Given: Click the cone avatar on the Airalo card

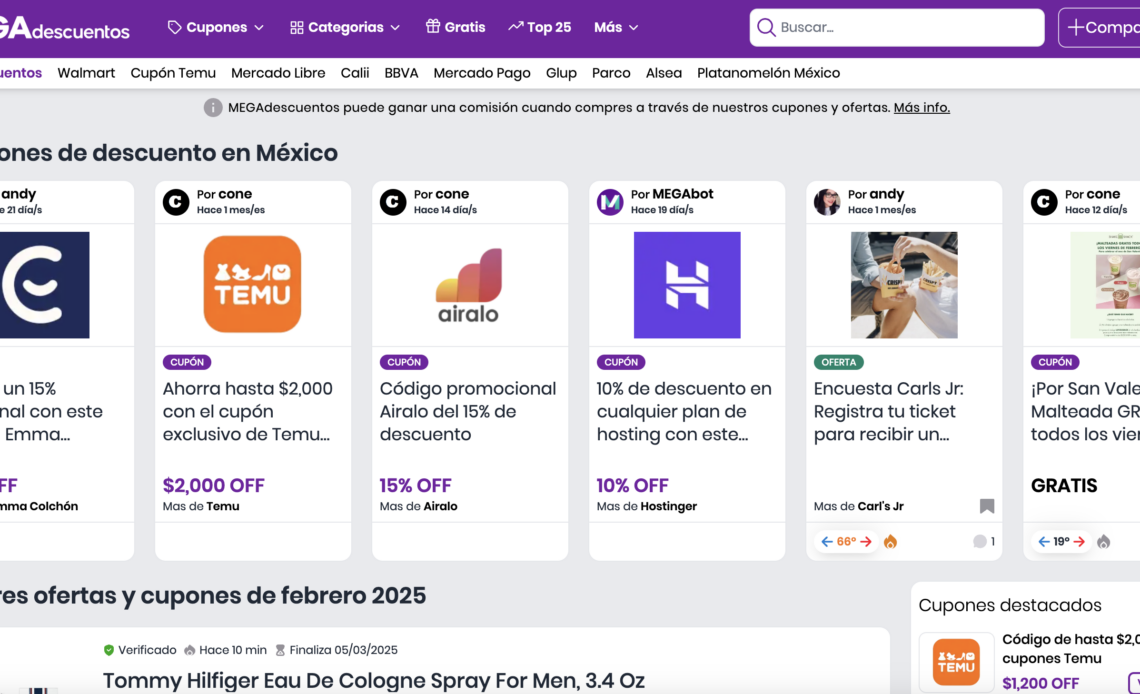Looking at the screenshot, I should [393, 201].
